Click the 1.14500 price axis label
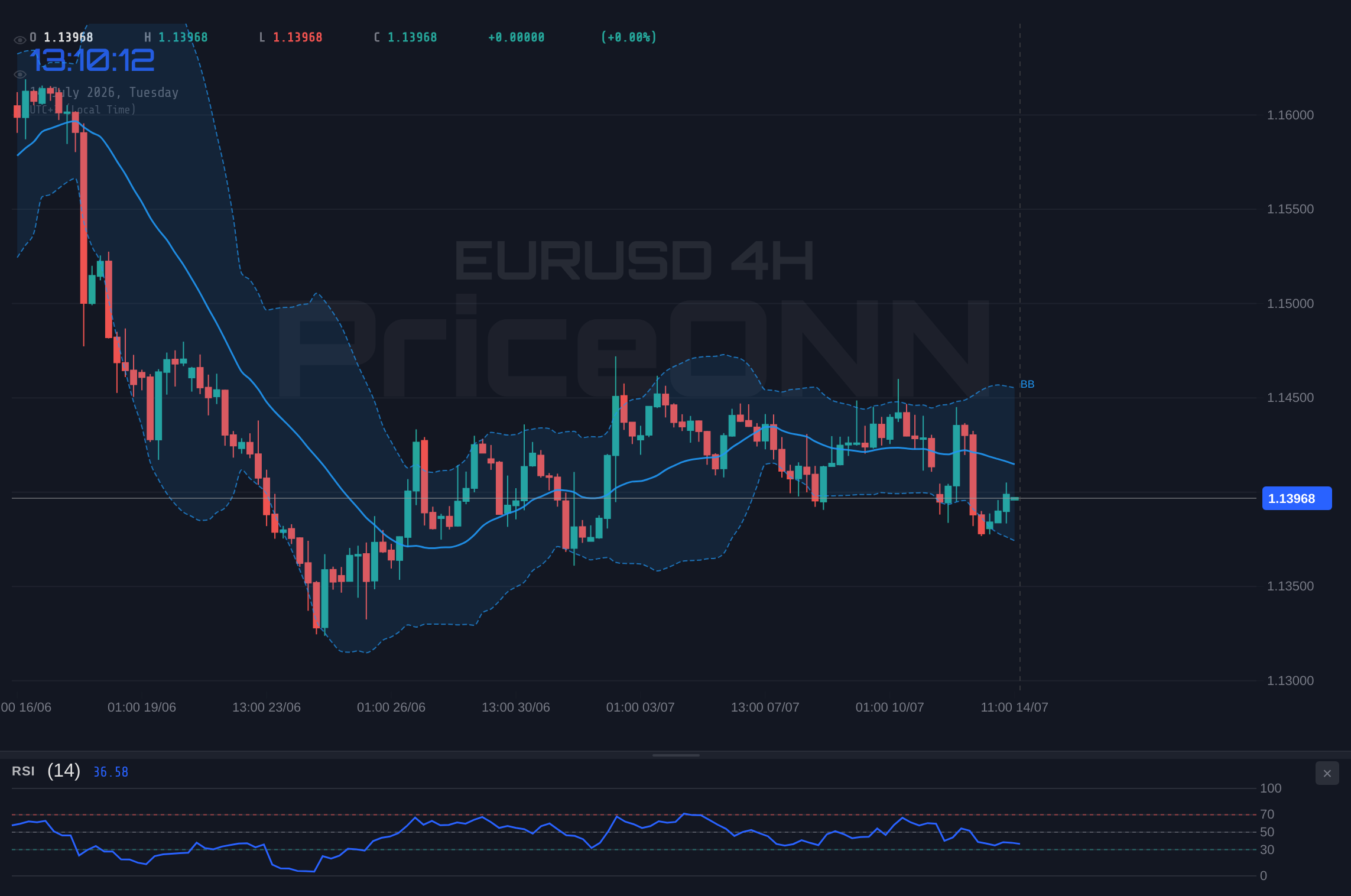Image resolution: width=1351 pixels, height=896 pixels. coord(1290,398)
